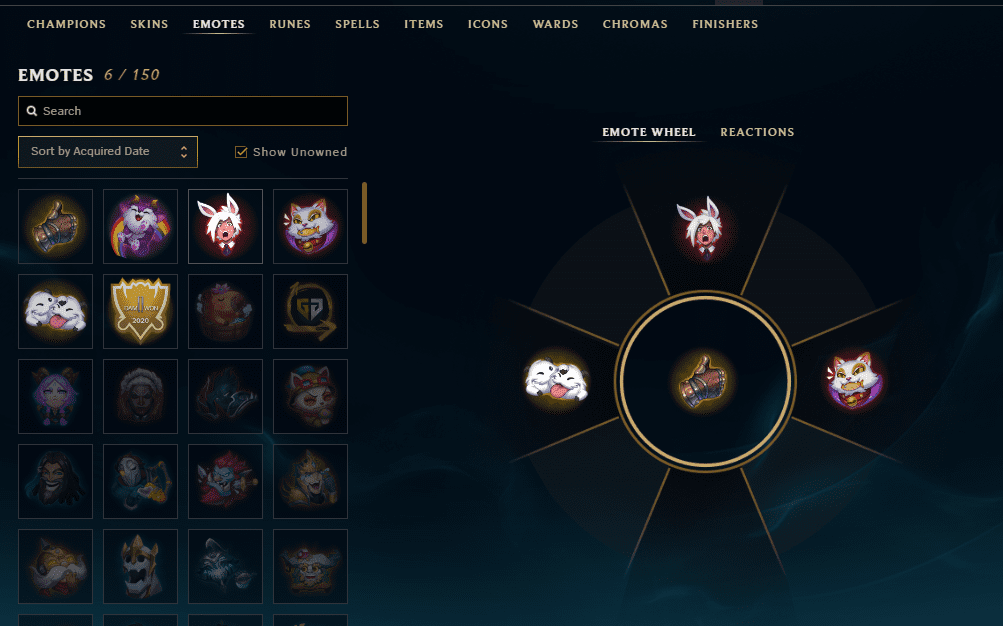Image resolution: width=1003 pixels, height=626 pixels.
Task: Click the 2020 gold shield emote
Action: pyautogui.click(x=140, y=311)
